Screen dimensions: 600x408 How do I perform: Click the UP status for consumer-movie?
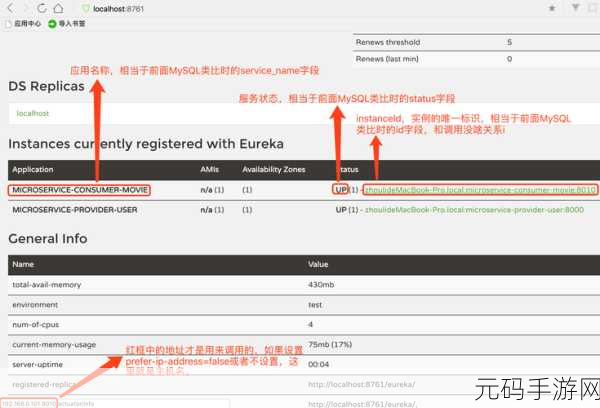[341, 189]
